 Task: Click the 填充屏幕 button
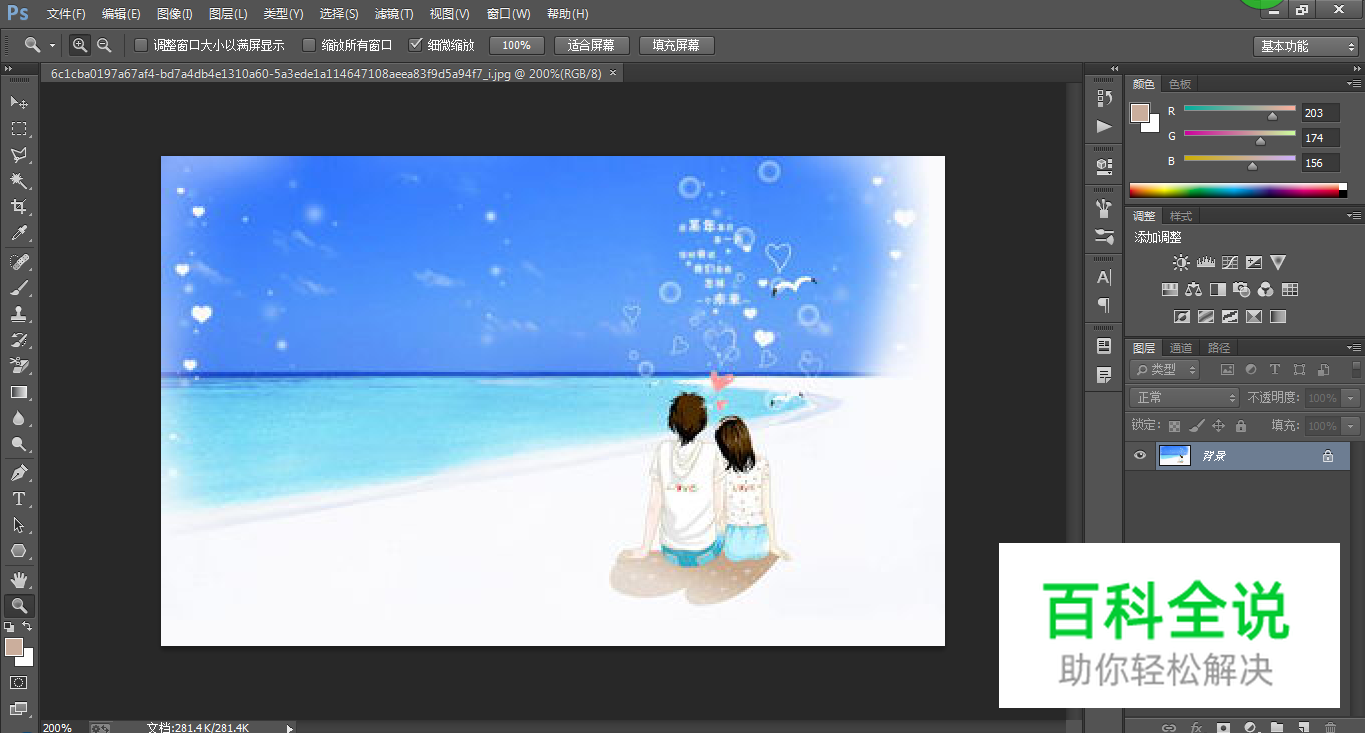coord(676,45)
